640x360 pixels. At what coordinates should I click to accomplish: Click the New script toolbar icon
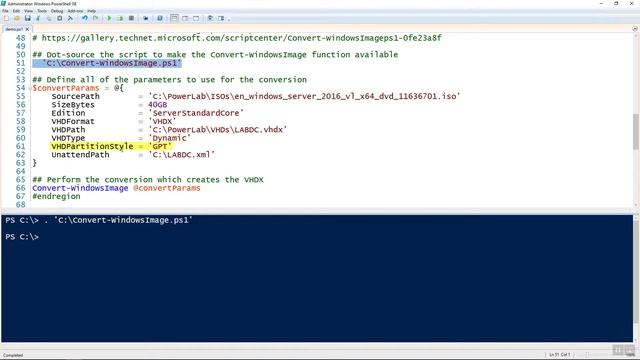[6, 18]
